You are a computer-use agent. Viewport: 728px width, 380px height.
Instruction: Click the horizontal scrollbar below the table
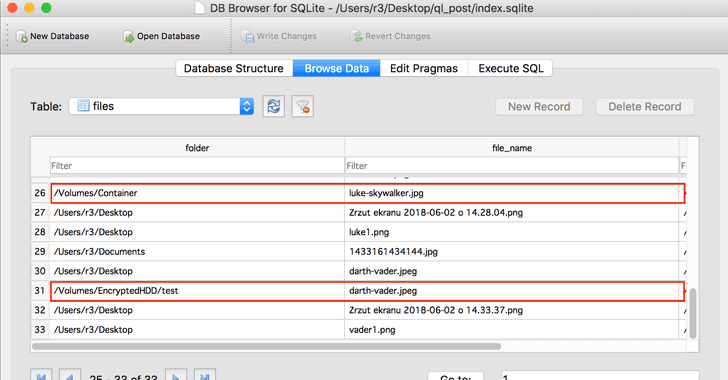coord(266,346)
